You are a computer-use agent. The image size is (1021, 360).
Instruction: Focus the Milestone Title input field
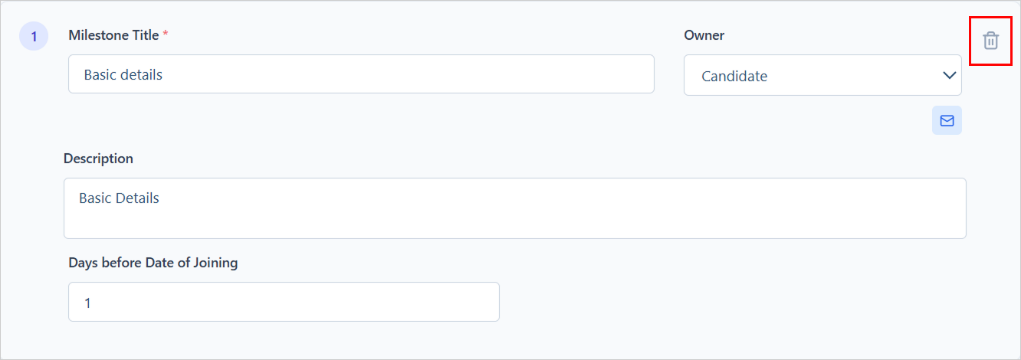(361, 74)
